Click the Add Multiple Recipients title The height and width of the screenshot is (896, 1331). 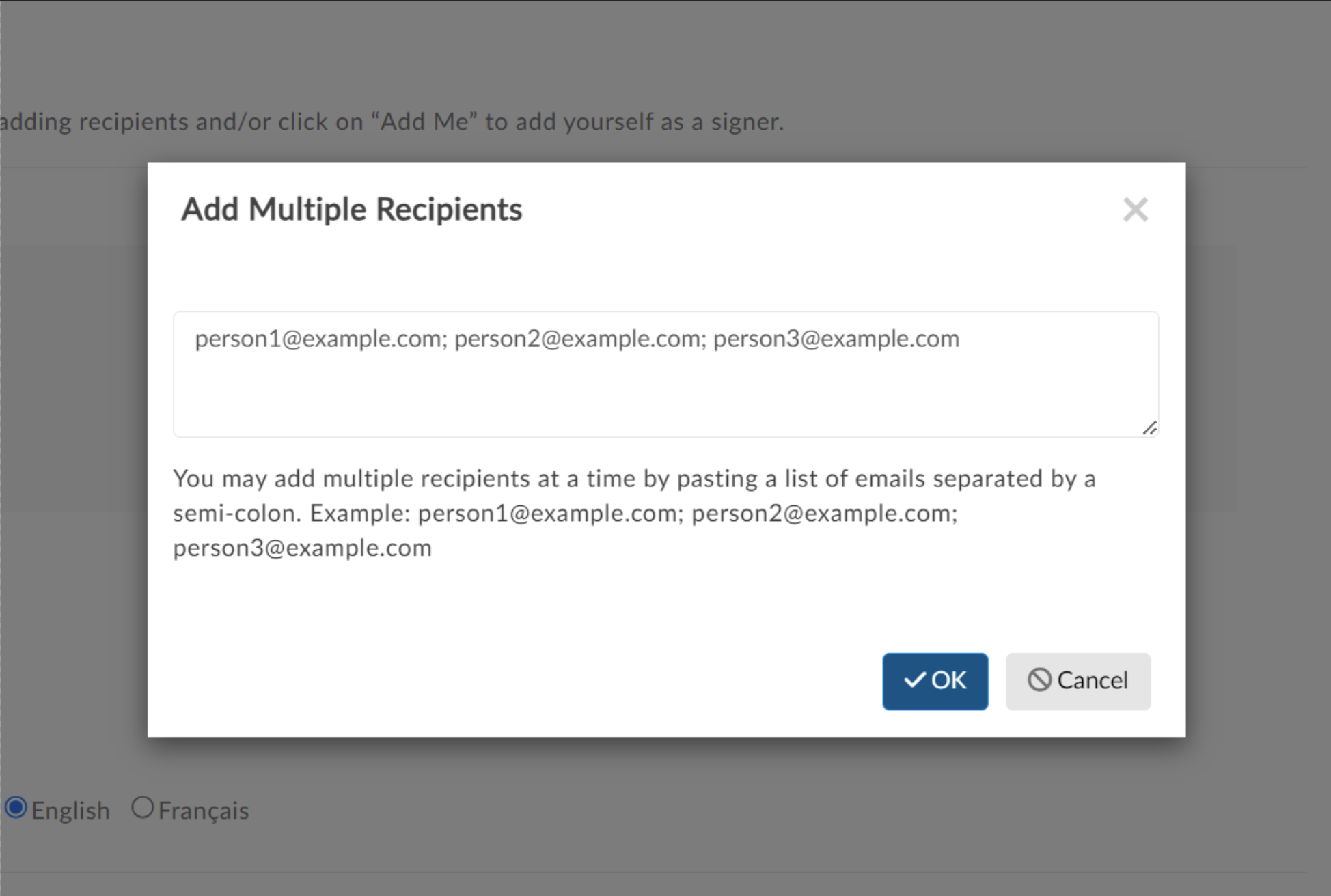[351, 209]
